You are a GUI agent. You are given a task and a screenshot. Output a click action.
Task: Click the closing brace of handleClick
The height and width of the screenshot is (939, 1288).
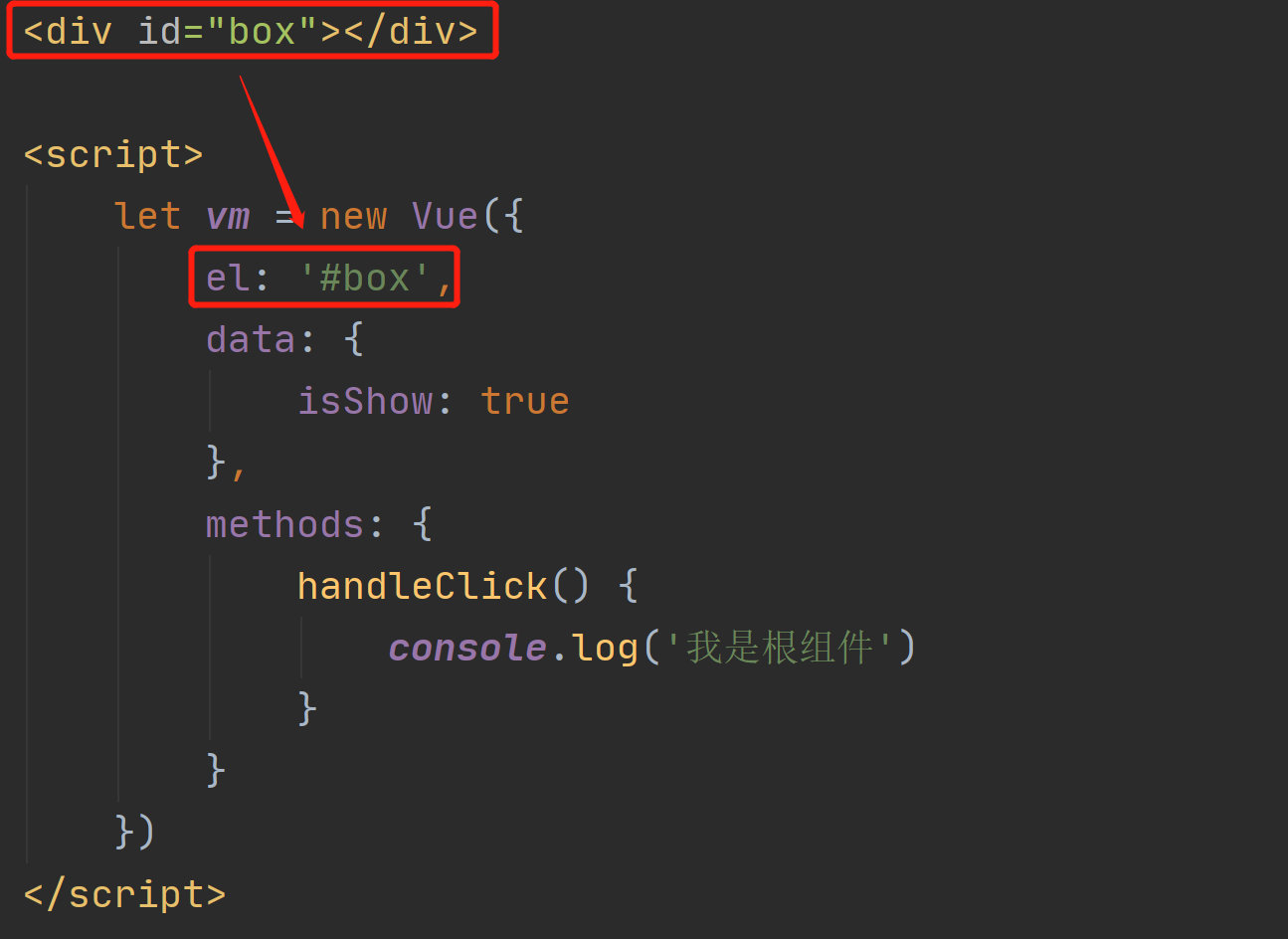307,710
